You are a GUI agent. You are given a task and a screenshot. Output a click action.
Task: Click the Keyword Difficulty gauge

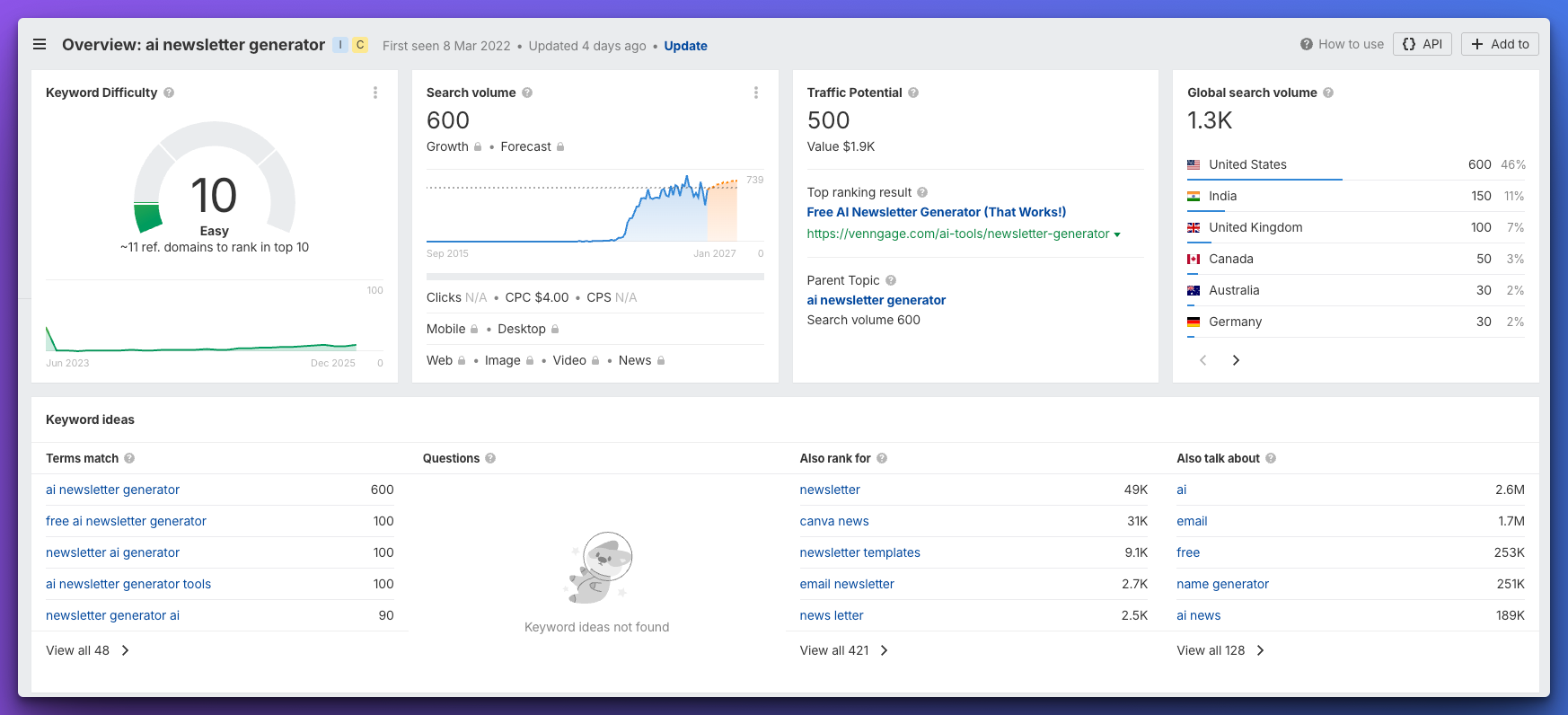point(215,180)
